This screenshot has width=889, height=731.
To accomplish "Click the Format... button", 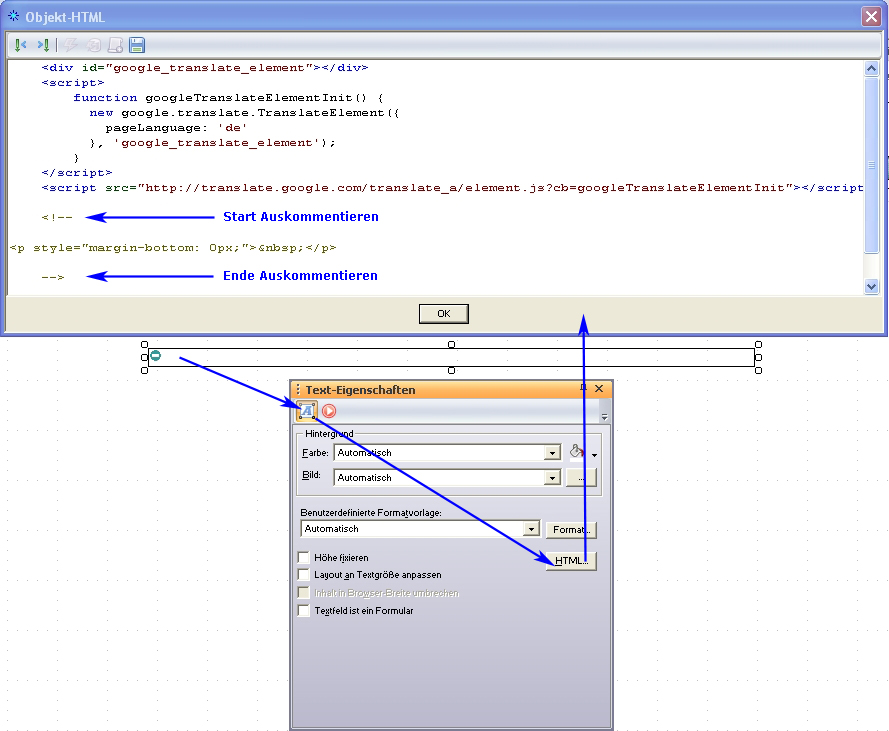I will coord(571,529).
